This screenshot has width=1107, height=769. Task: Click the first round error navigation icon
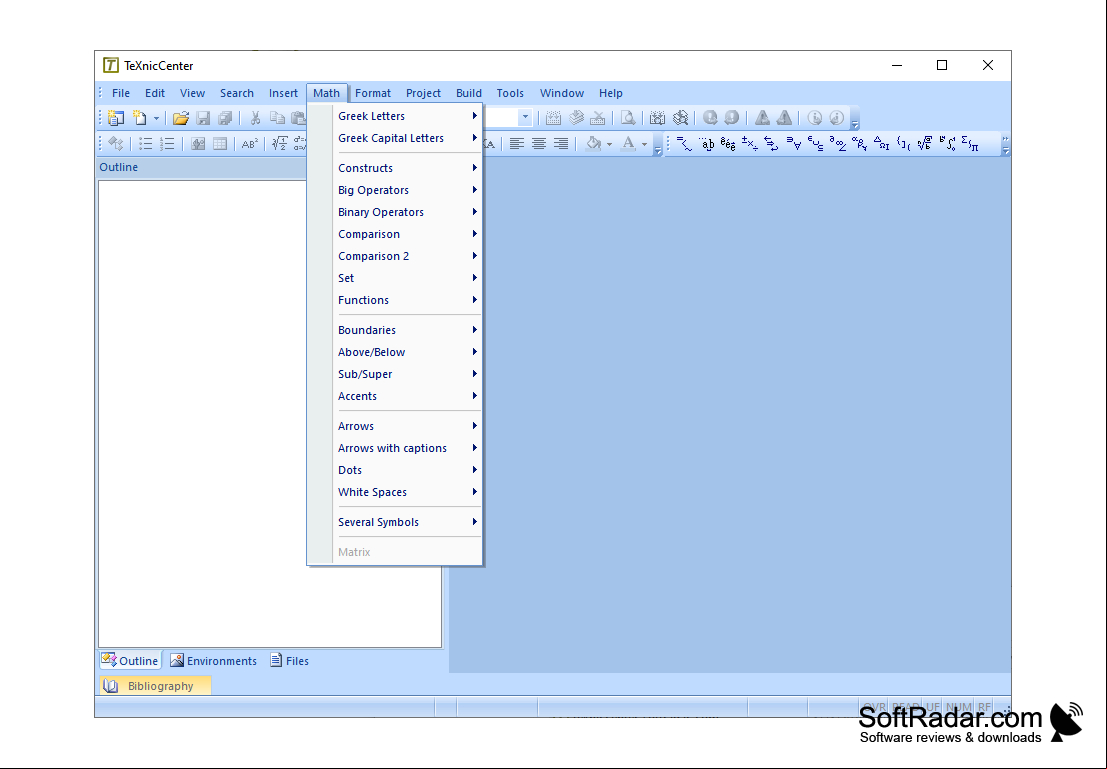710,118
